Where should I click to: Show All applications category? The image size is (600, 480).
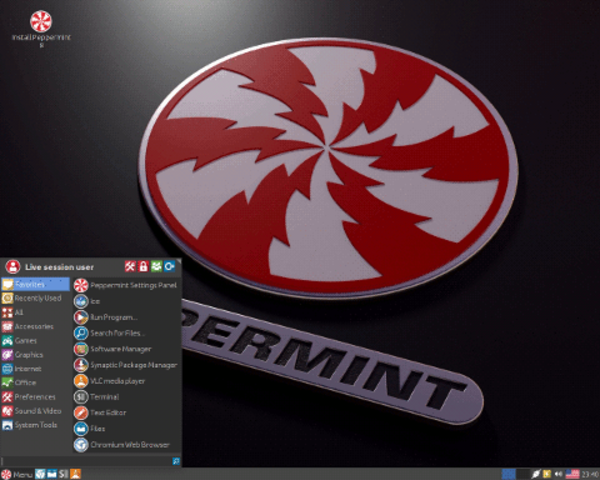click(x=36, y=312)
